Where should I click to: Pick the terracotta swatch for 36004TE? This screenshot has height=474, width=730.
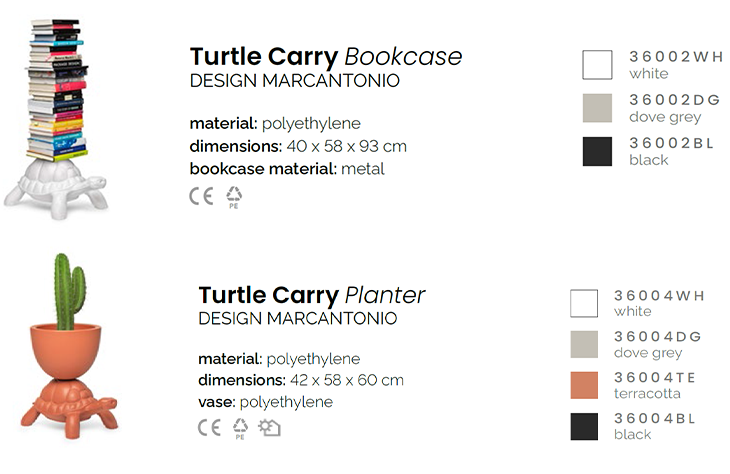click(x=584, y=385)
